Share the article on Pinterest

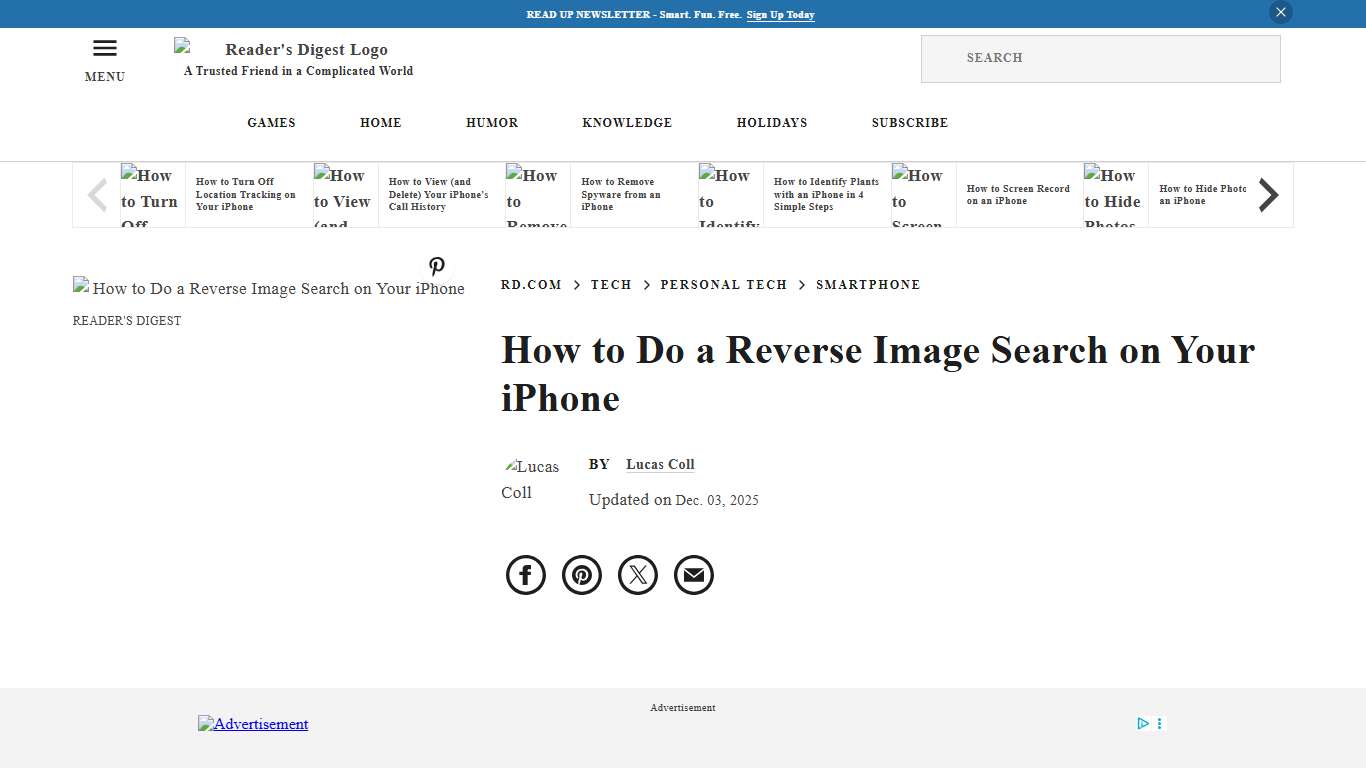[x=581, y=575]
